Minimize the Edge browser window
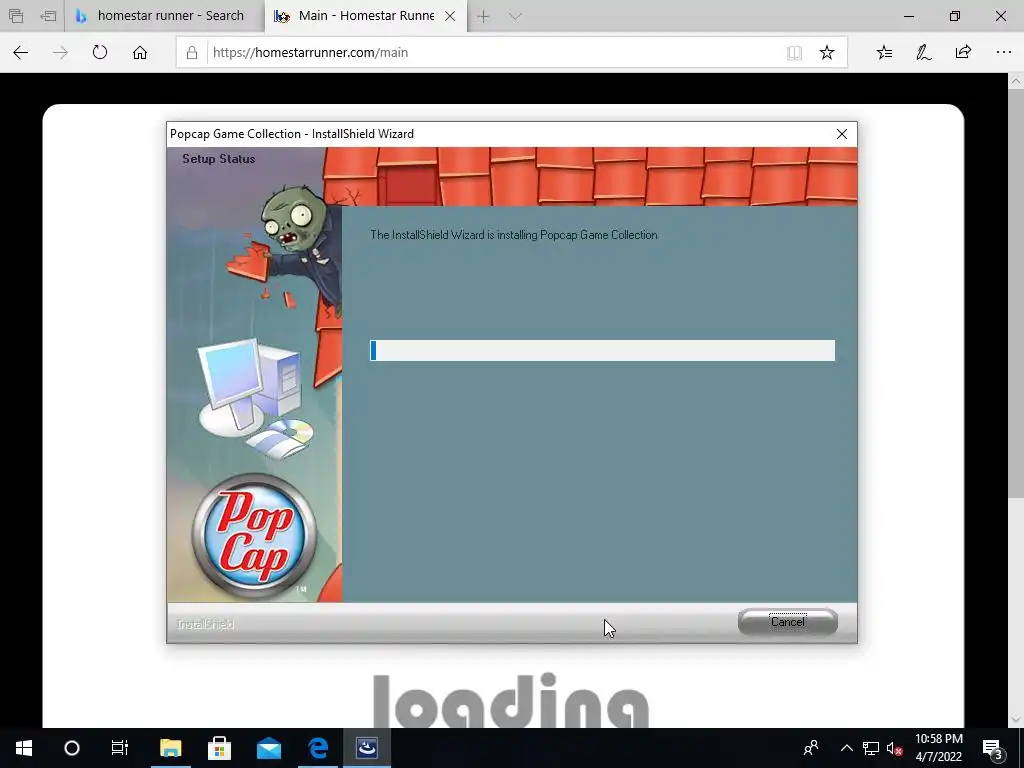Screen dimensions: 1024x768 (x=909, y=16)
